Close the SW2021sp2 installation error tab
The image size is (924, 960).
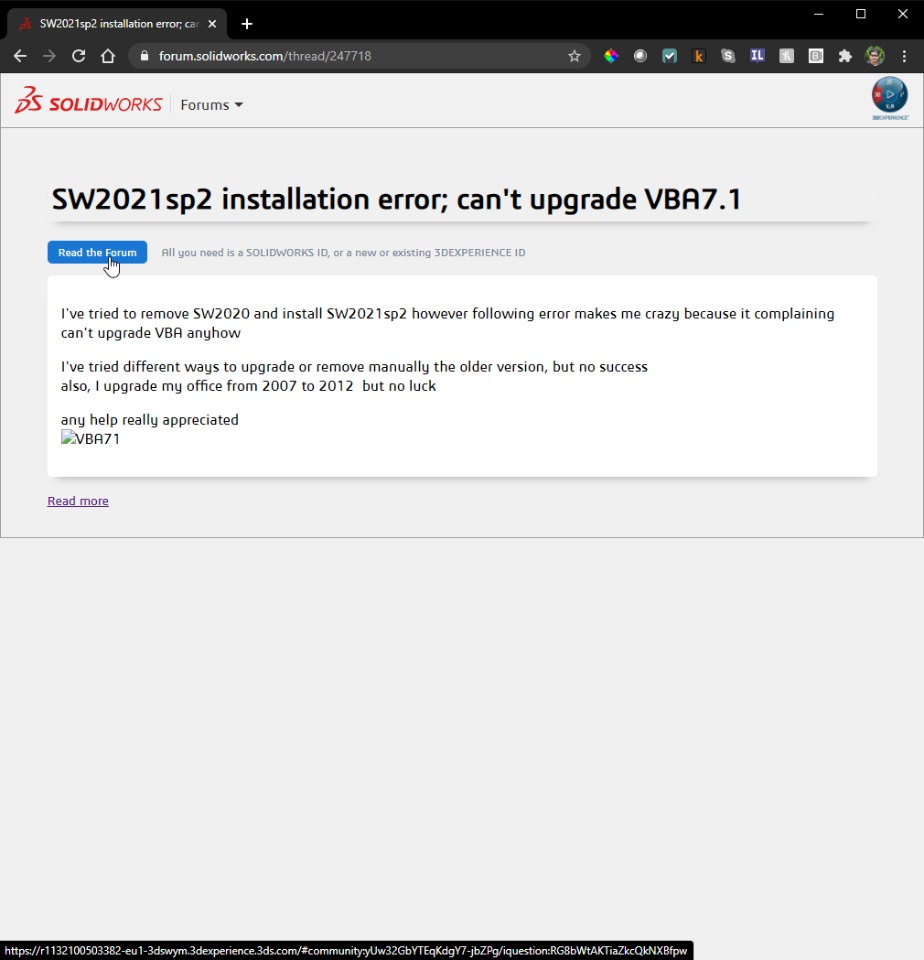212,24
